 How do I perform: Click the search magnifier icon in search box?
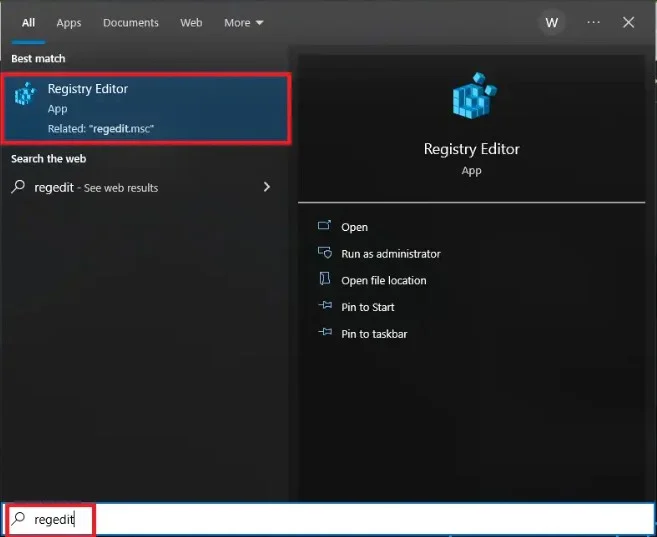(18, 519)
